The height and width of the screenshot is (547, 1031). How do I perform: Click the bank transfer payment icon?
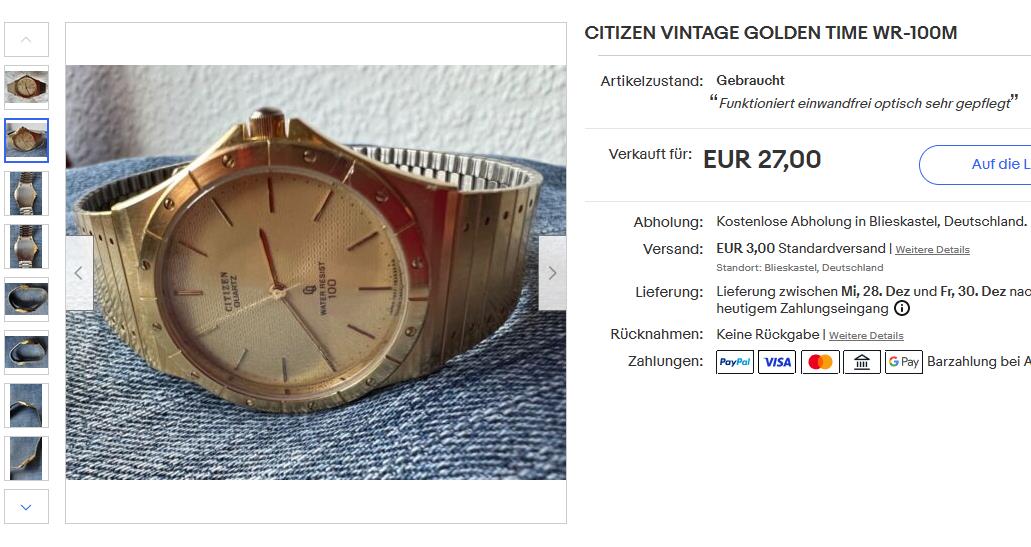(x=862, y=362)
